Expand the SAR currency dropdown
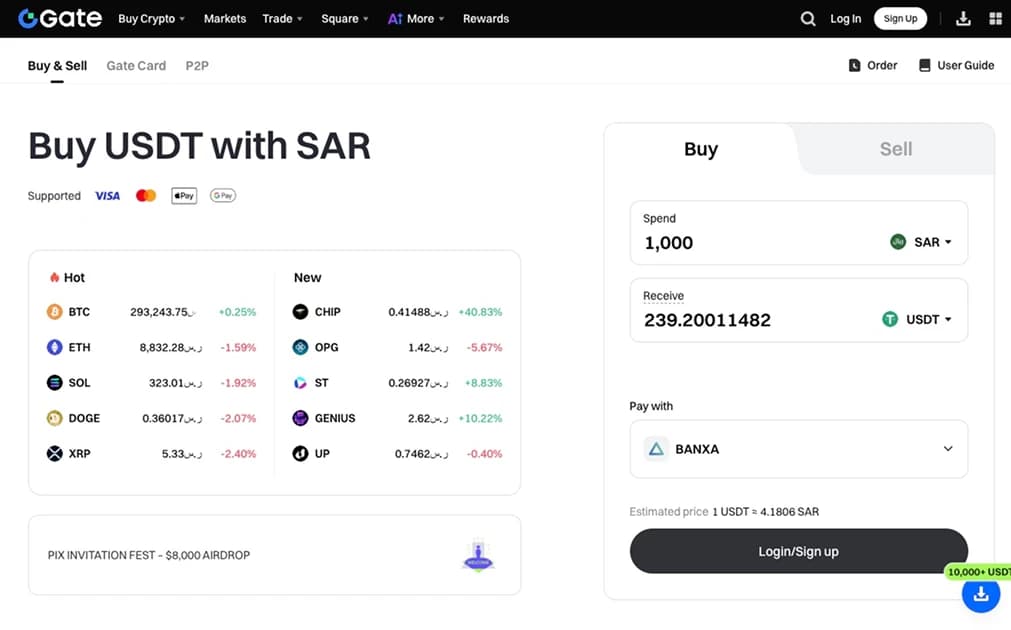 pyautogui.click(x=921, y=242)
